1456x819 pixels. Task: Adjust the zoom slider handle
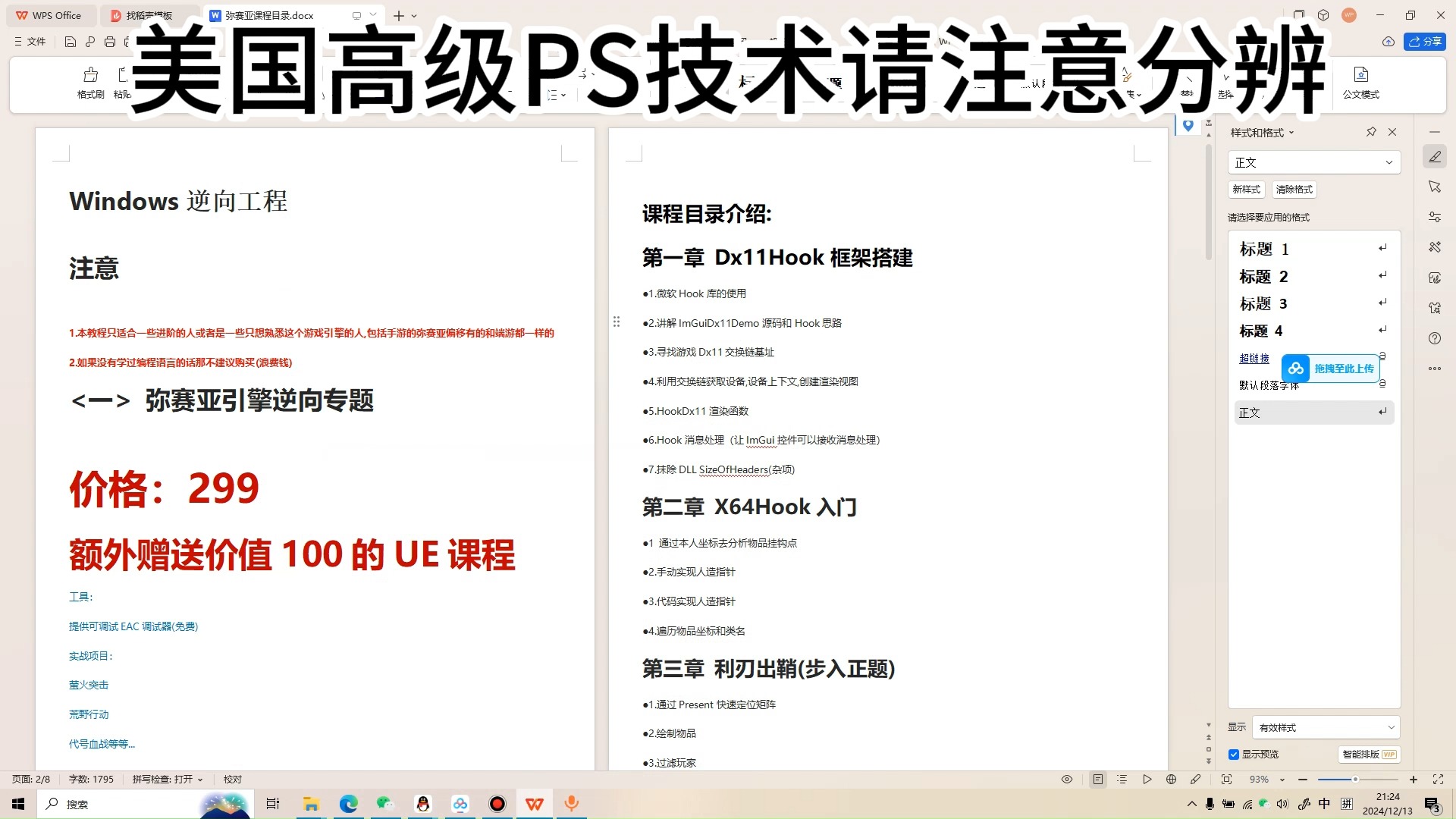coord(1355,780)
